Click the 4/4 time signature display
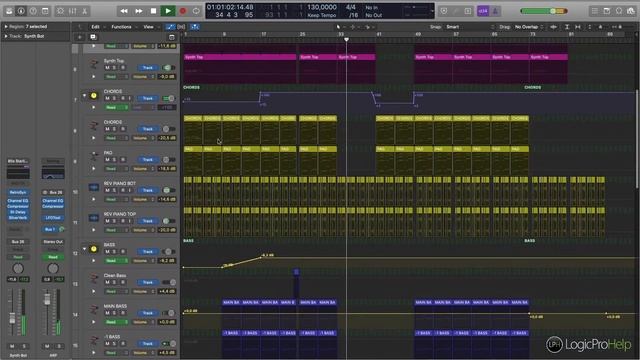 coord(351,7)
